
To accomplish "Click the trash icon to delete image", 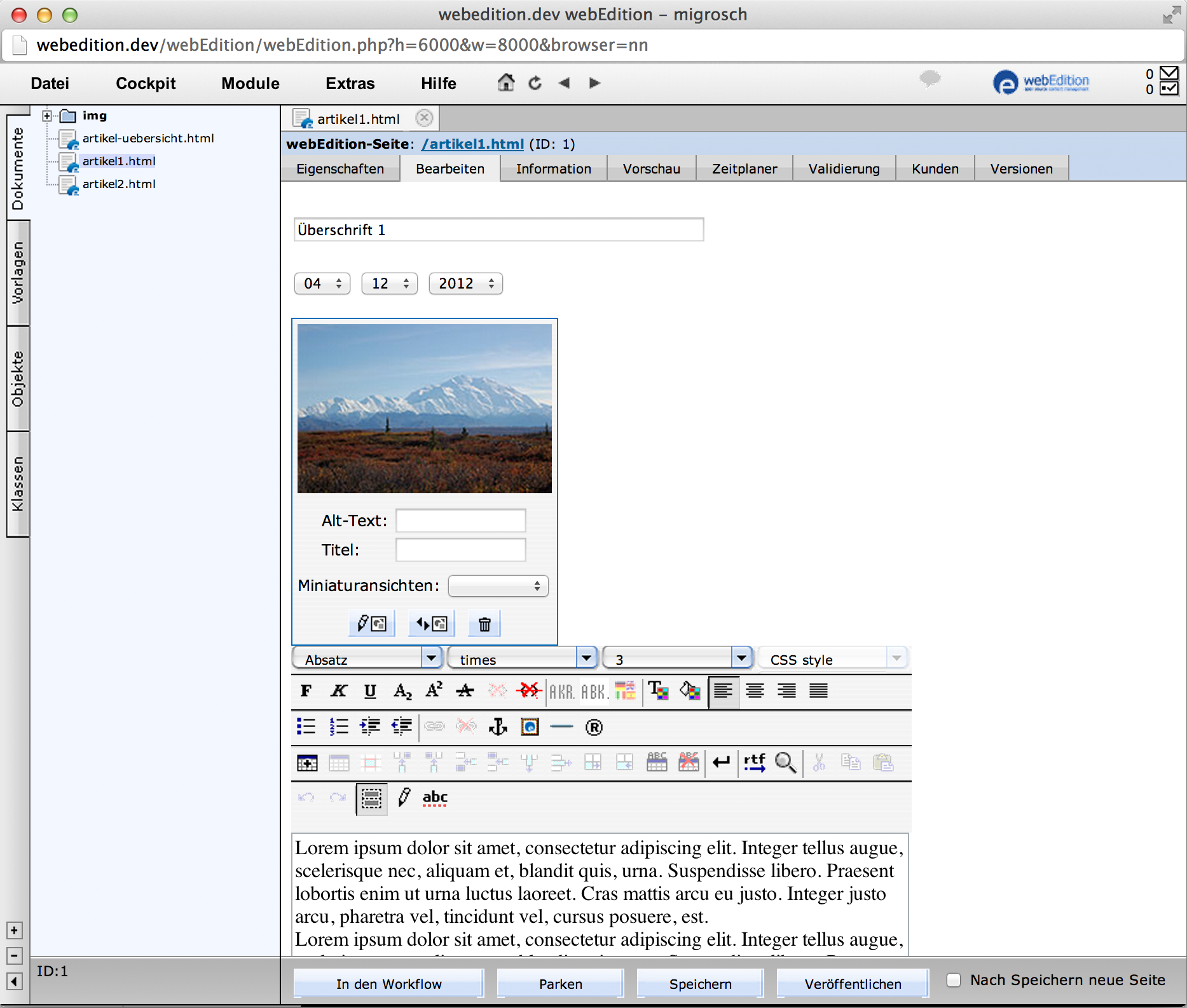I will tap(484, 624).
